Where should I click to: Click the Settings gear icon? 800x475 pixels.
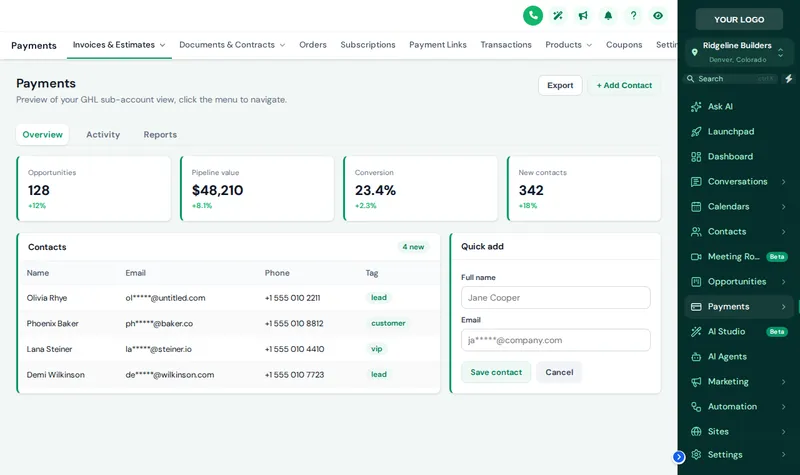tap(696, 455)
